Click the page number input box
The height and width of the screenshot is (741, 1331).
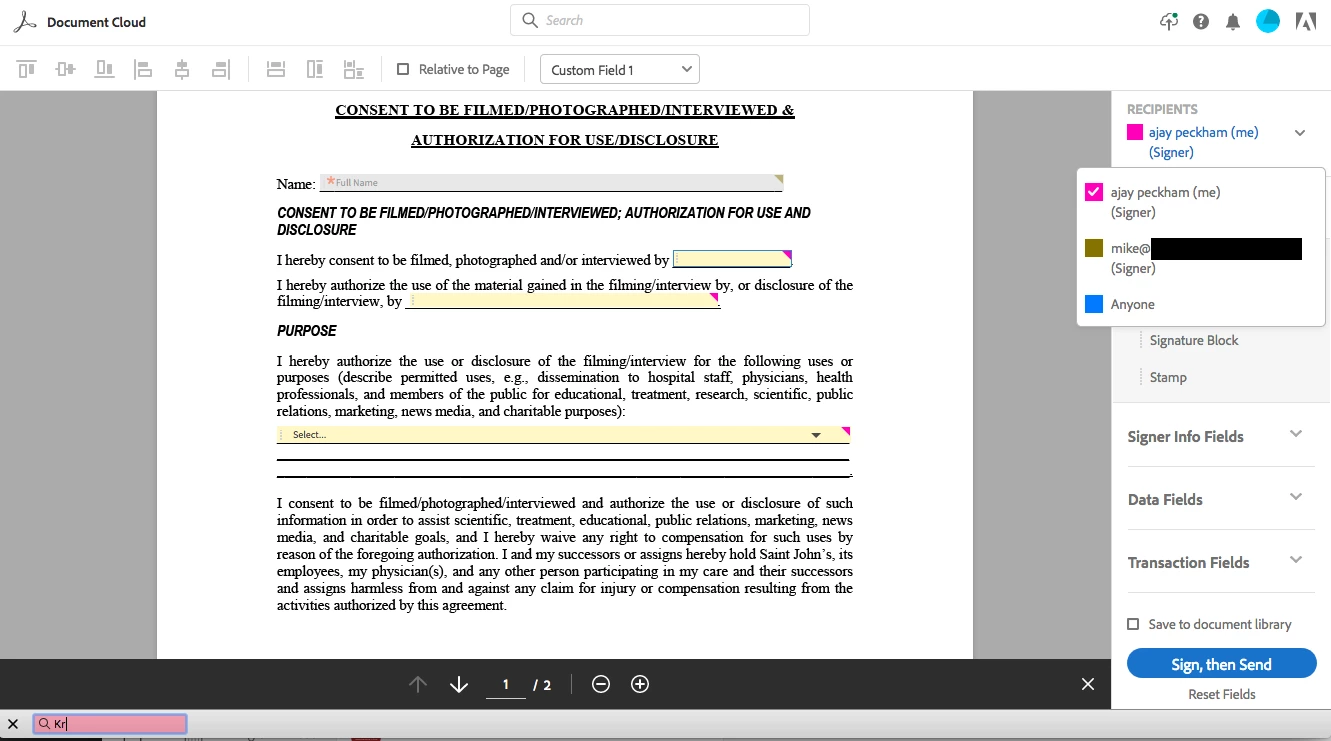(x=506, y=685)
